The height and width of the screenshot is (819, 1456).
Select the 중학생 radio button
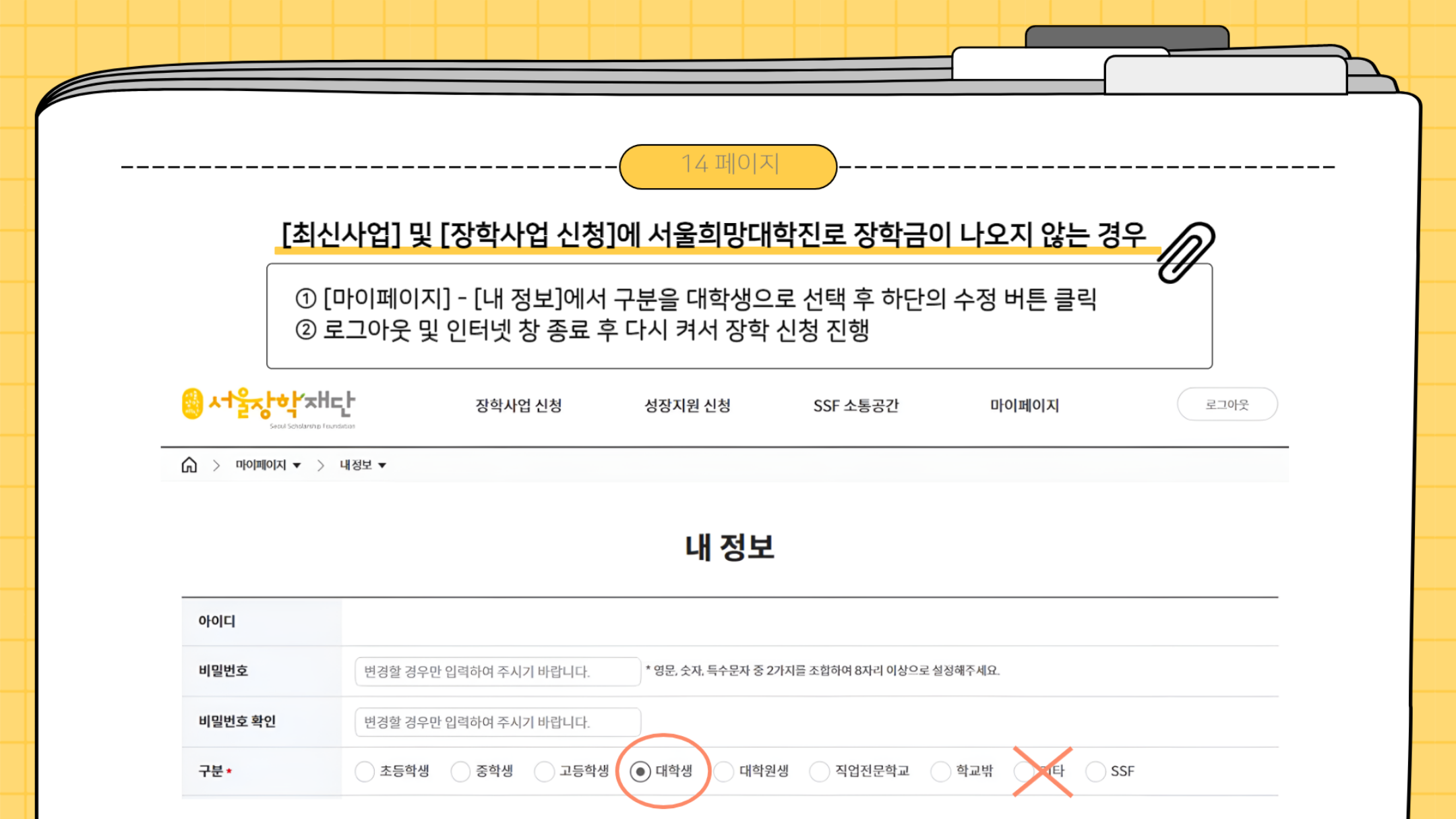click(460, 771)
